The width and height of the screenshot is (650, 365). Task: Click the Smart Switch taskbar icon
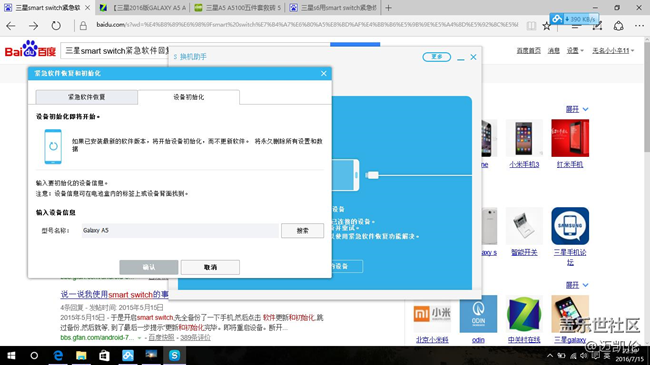(175, 355)
